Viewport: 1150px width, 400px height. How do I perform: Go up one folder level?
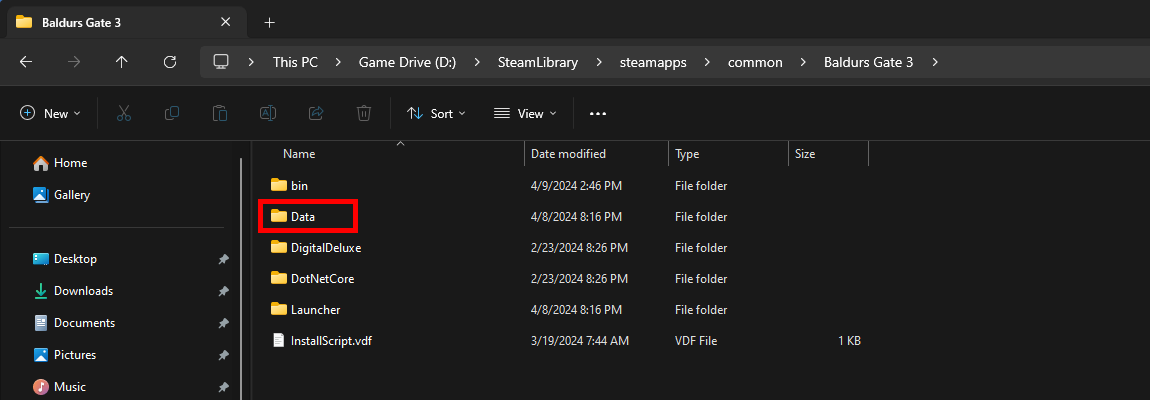coord(122,62)
